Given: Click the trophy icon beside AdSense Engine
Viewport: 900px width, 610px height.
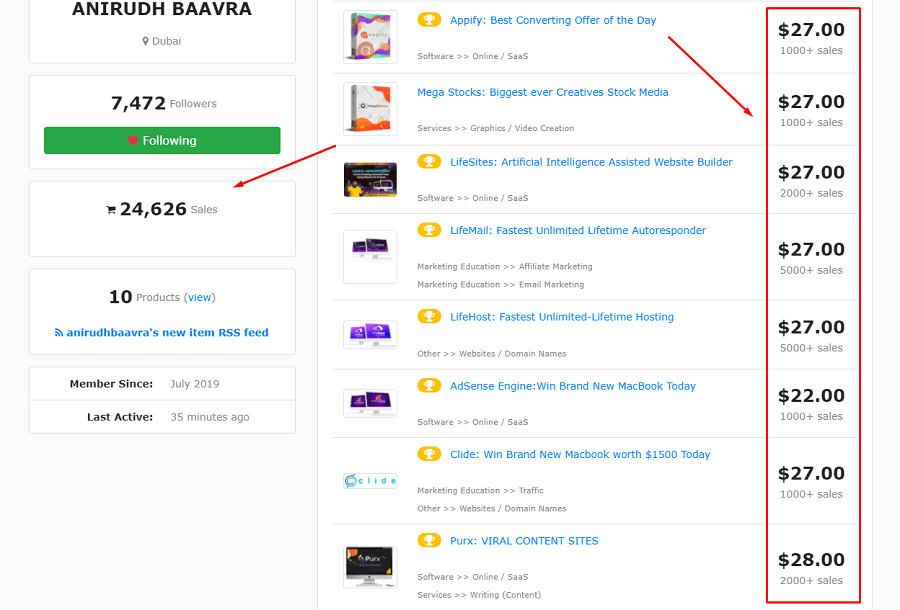Looking at the screenshot, I should point(429,386).
